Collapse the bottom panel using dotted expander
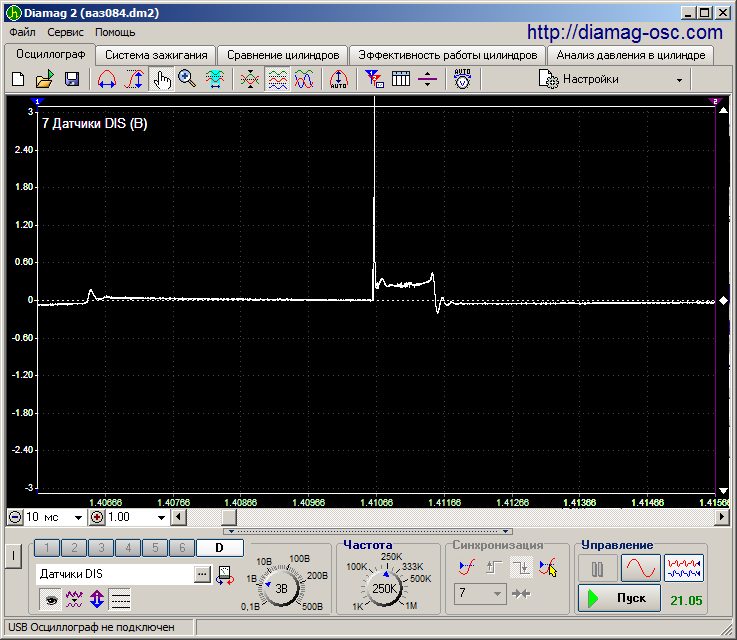 point(368,531)
